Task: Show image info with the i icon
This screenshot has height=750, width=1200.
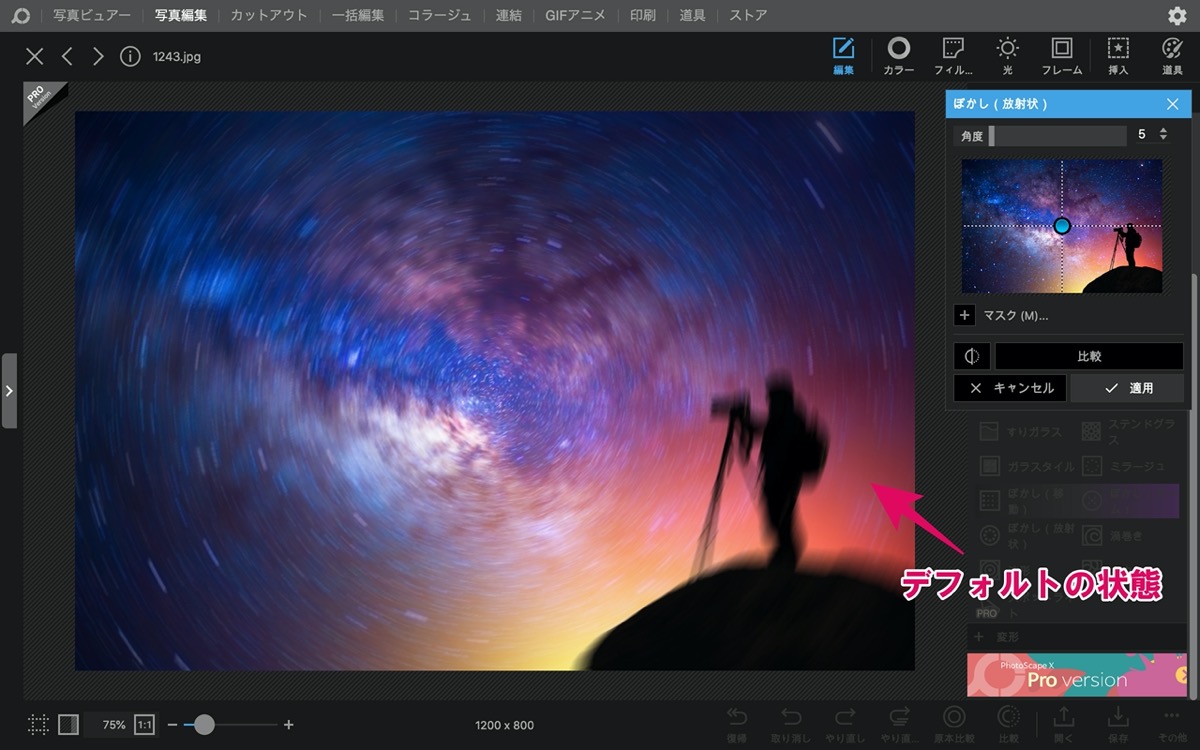Action: pyautogui.click(x=130, y=57)
